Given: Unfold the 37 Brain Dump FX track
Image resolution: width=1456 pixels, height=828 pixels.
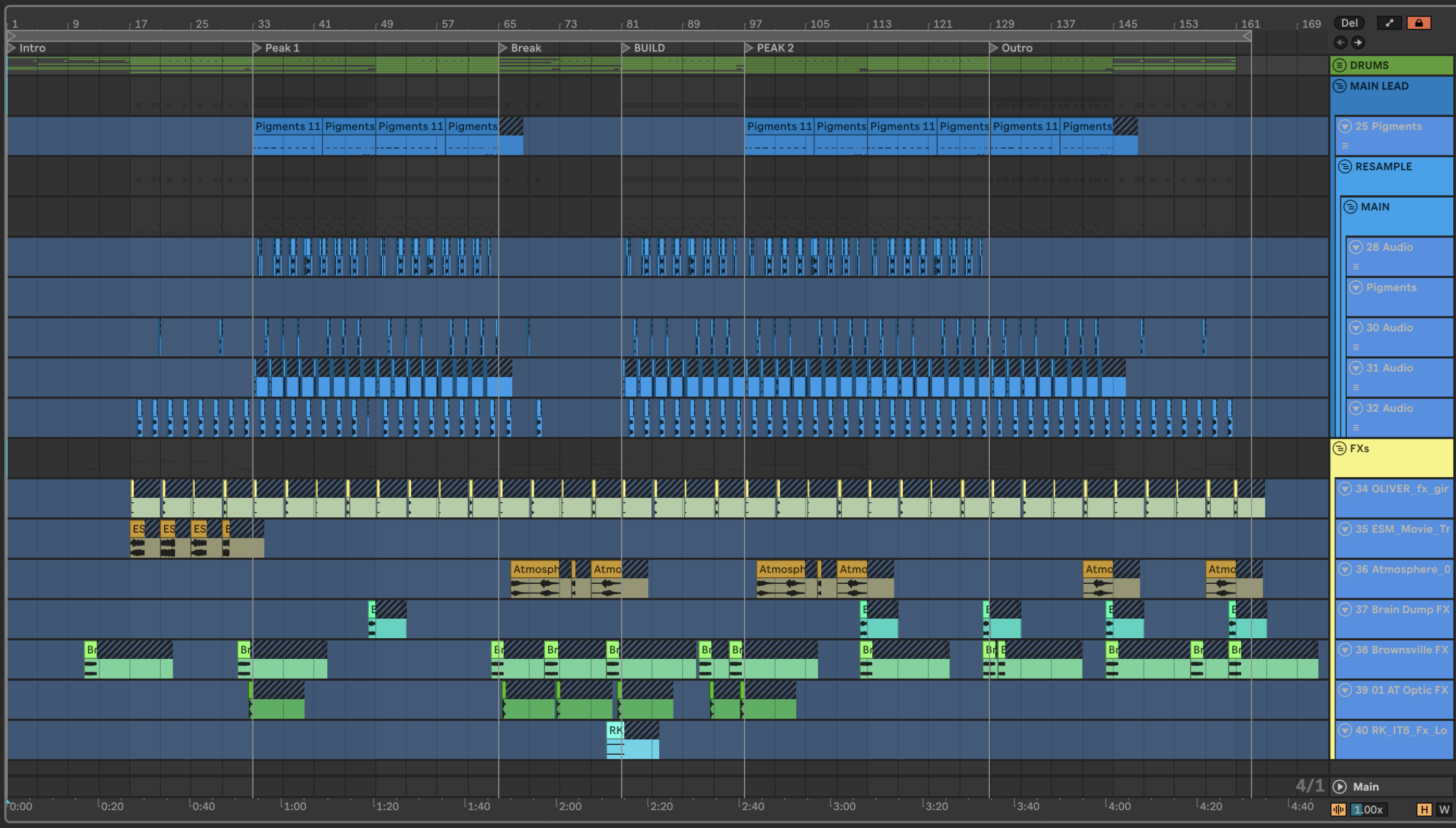Looking at the screenshot, I should pos(1344,610).
